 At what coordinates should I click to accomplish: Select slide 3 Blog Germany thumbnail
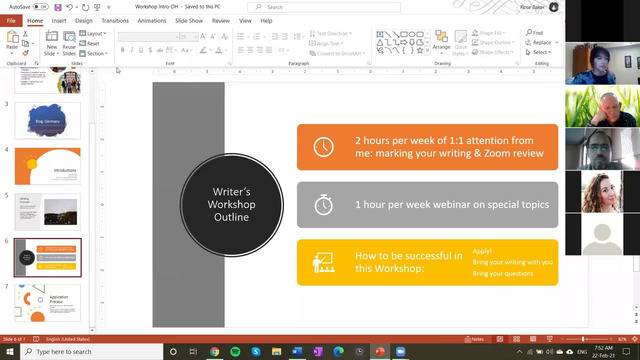[x=48, y=120]
